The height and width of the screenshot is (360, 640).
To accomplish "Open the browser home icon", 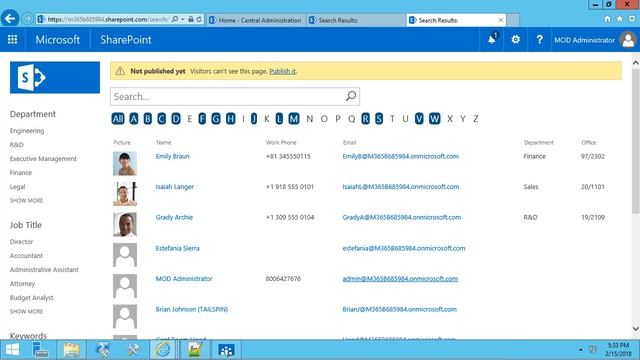I will coord(607,19).
